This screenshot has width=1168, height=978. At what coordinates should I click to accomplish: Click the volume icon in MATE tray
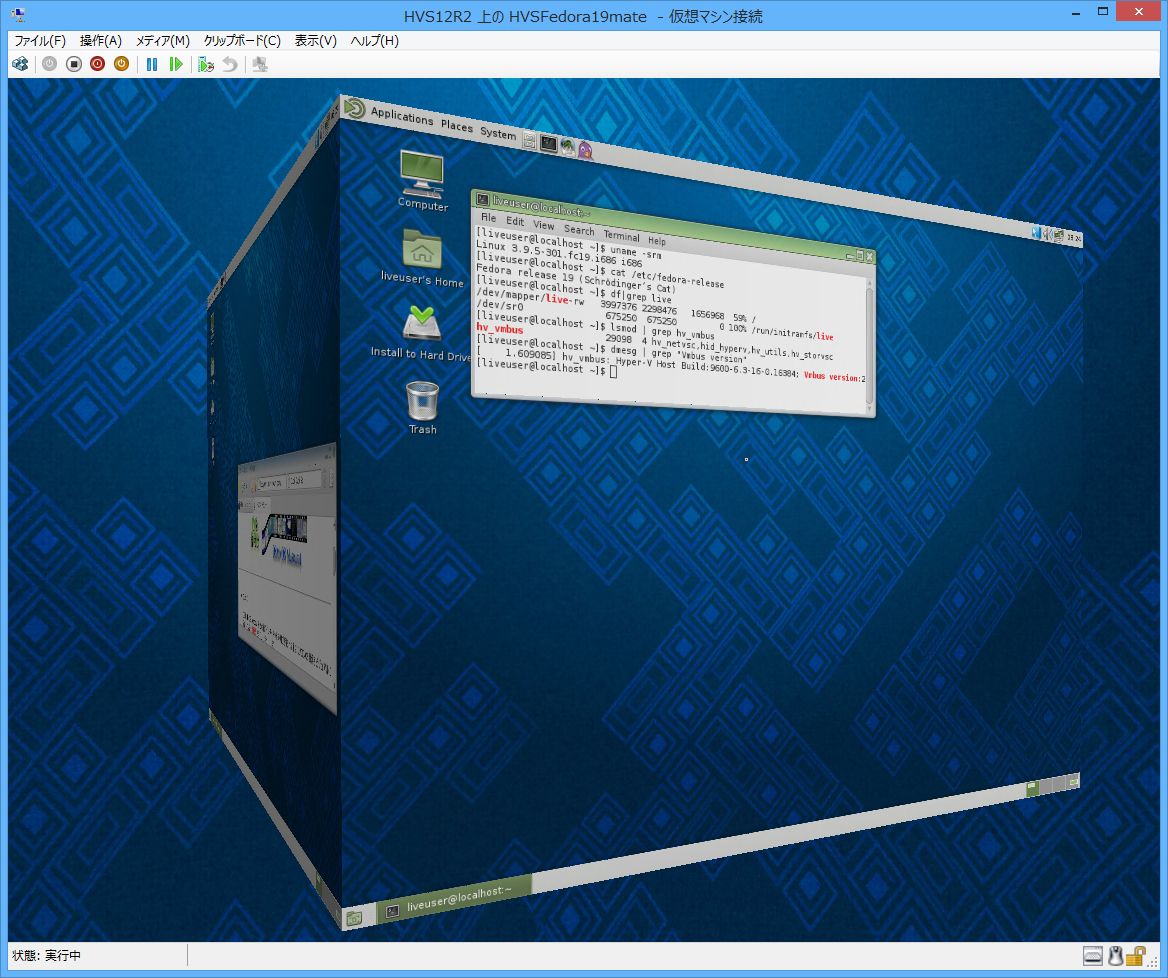1046,234
